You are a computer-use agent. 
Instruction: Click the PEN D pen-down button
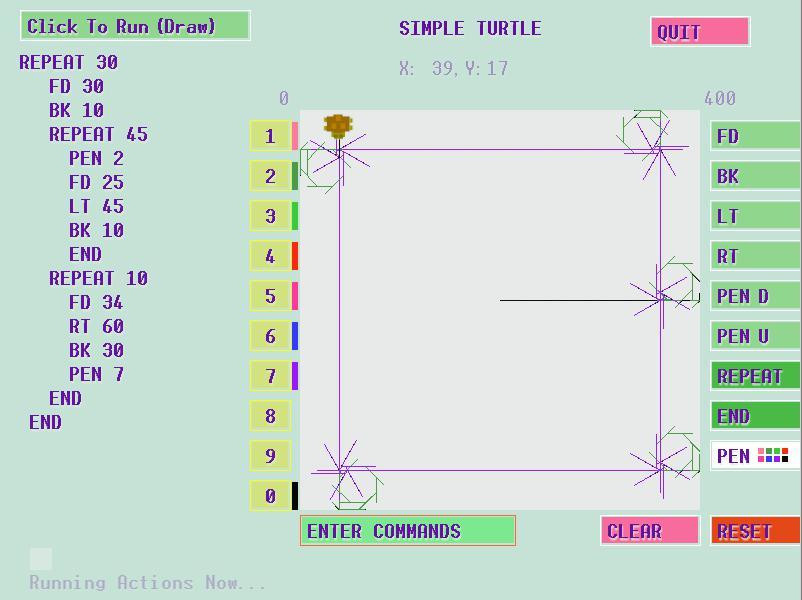[755, 296]
